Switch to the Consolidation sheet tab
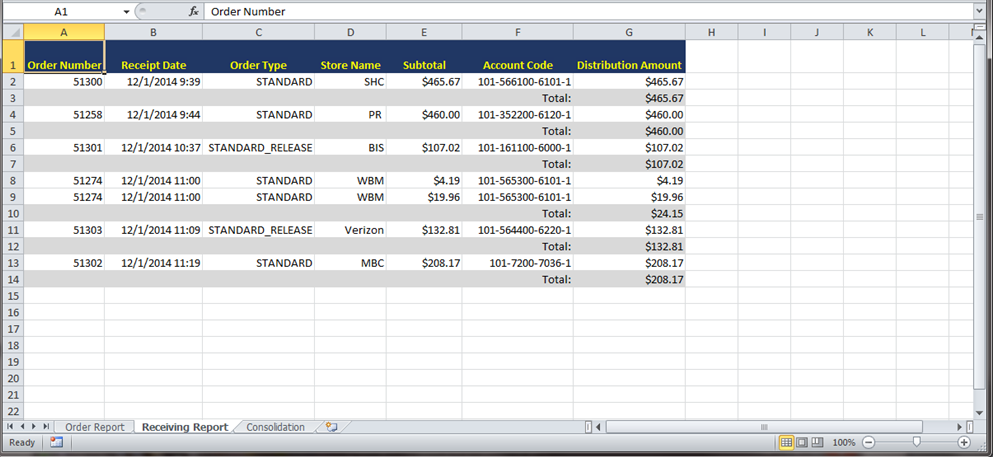 (275, 427)
